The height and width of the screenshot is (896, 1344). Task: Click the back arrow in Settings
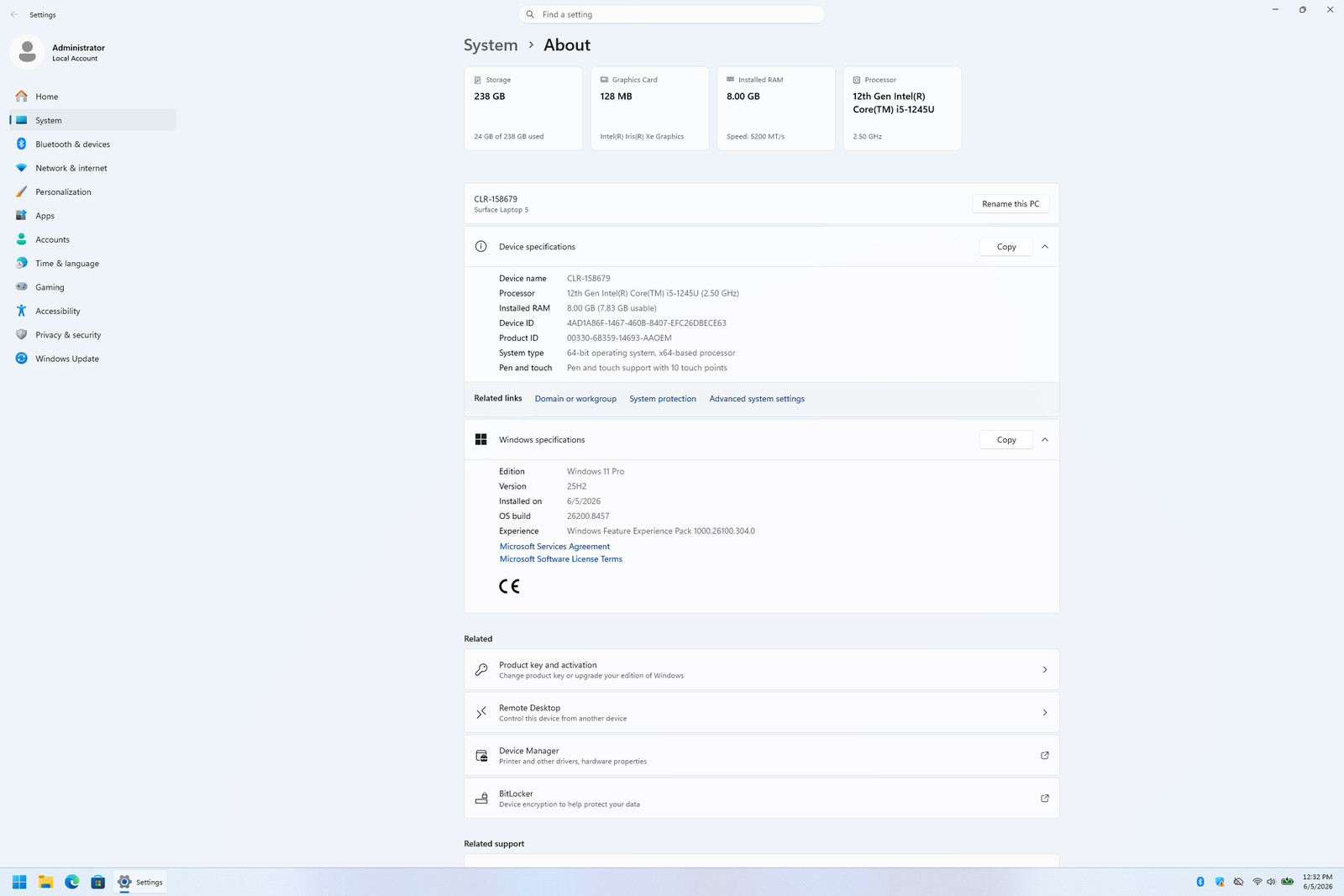pos(14,14)
